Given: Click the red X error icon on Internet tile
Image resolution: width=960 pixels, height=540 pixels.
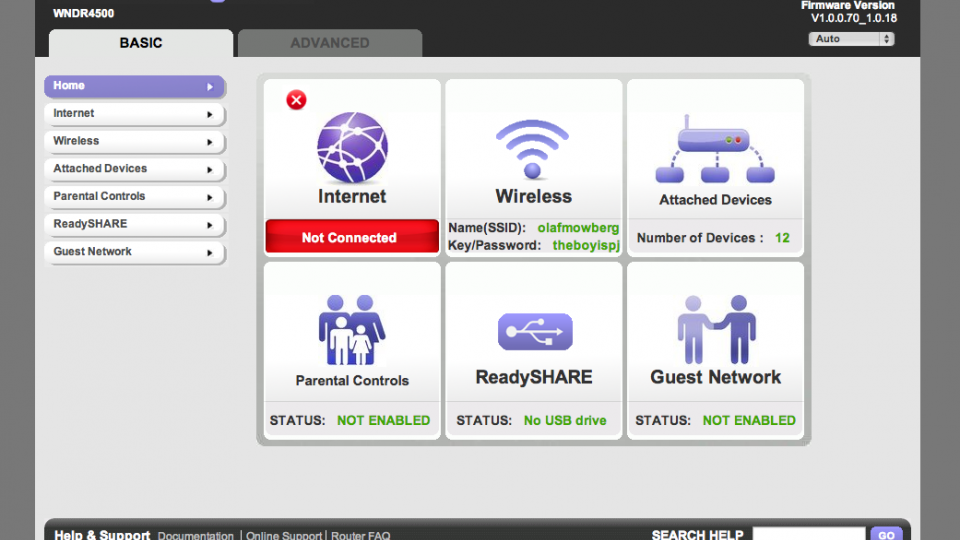Looking at the screenshot, I should [x=296, y=100].
